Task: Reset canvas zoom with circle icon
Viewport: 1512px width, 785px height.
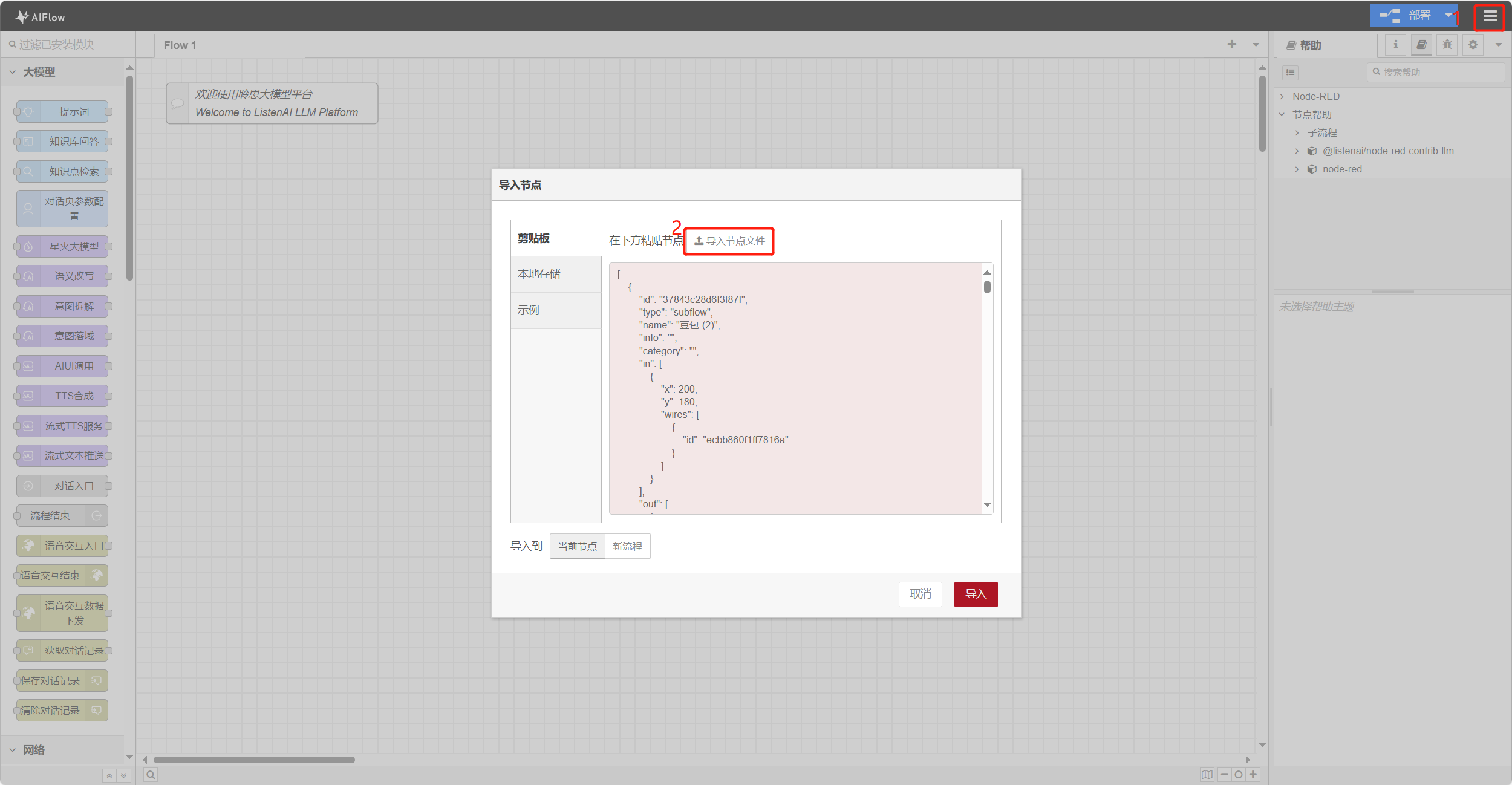Action: 1239,775
